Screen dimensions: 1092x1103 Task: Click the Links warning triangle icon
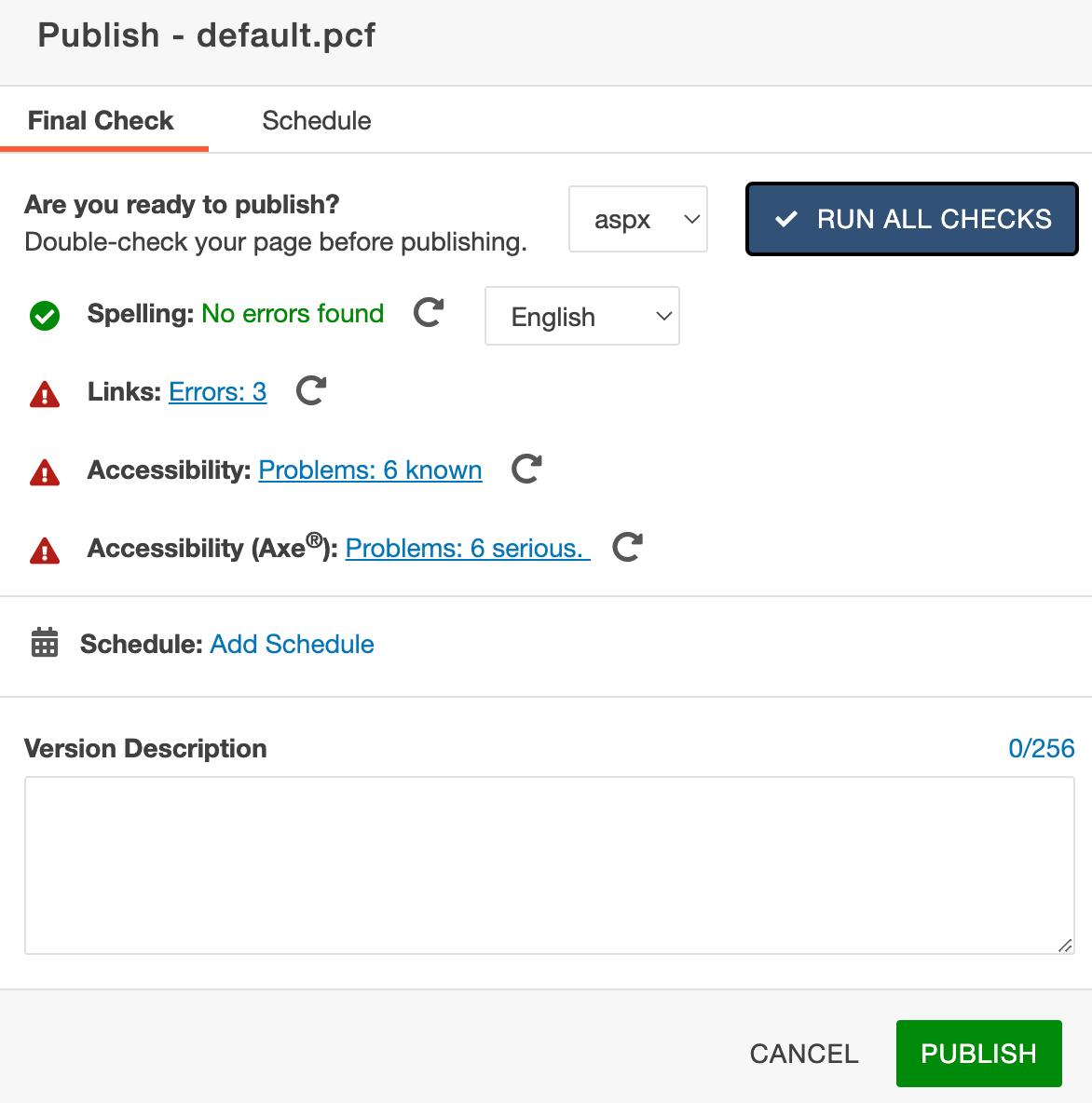pos(45,394)
